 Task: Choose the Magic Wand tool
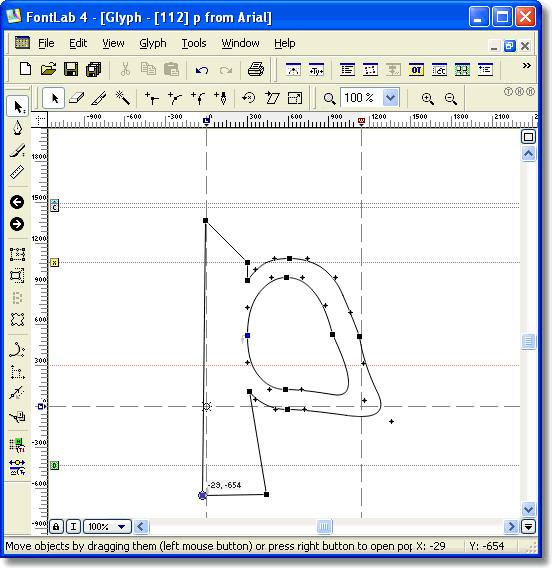(122, 98)
